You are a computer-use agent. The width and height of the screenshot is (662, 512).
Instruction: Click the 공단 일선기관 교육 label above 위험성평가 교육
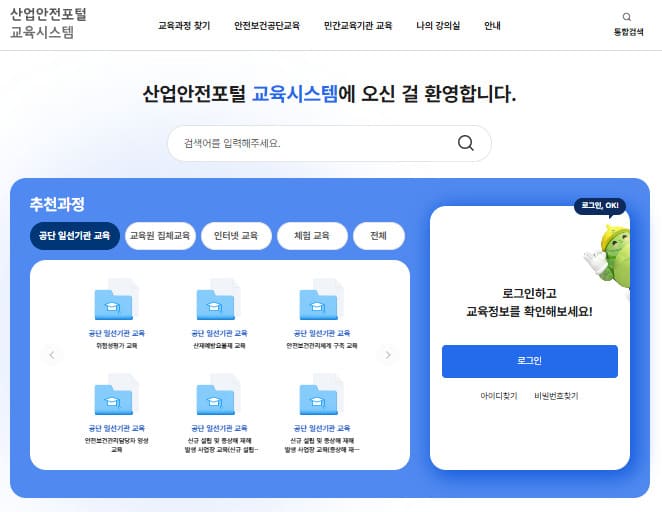click(x=117, y=333)
